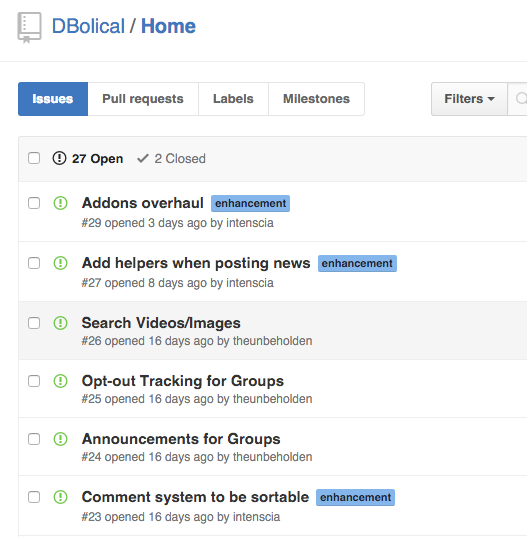Click author theunbeholden on issue #24

coord(273,457)
